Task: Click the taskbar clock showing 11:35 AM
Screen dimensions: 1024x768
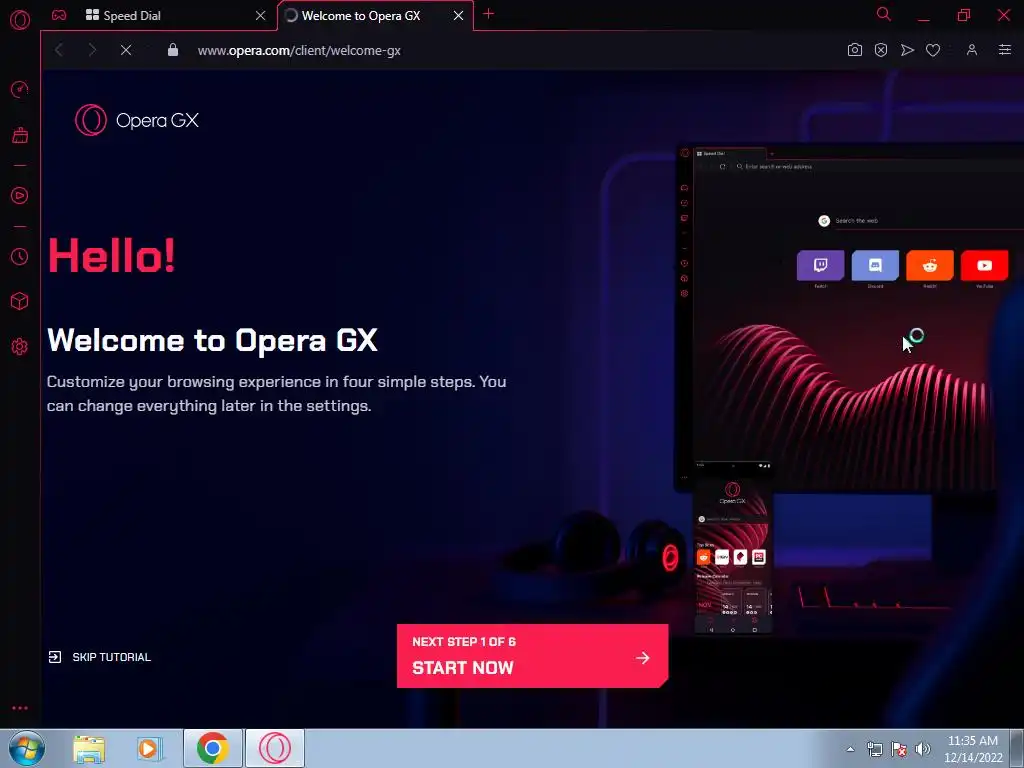Action: pos(973,749)
